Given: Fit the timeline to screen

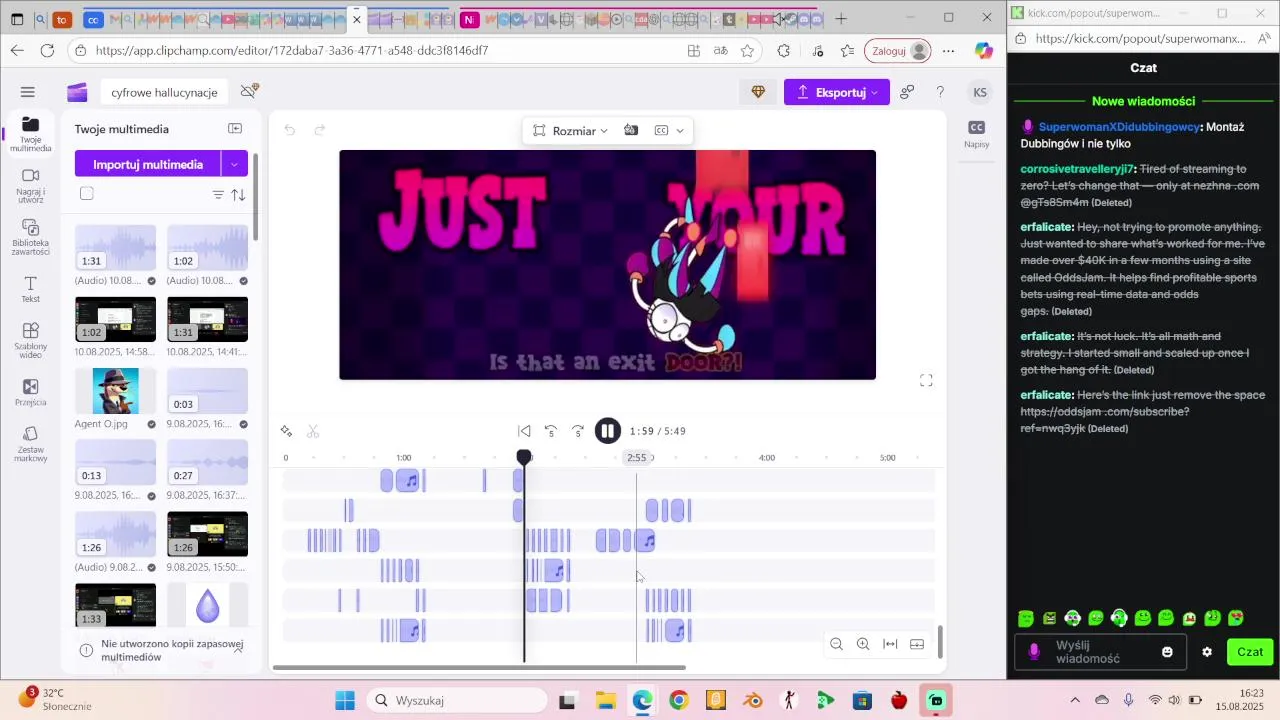Looking at the screenshot, I should [x=890, y=644].
